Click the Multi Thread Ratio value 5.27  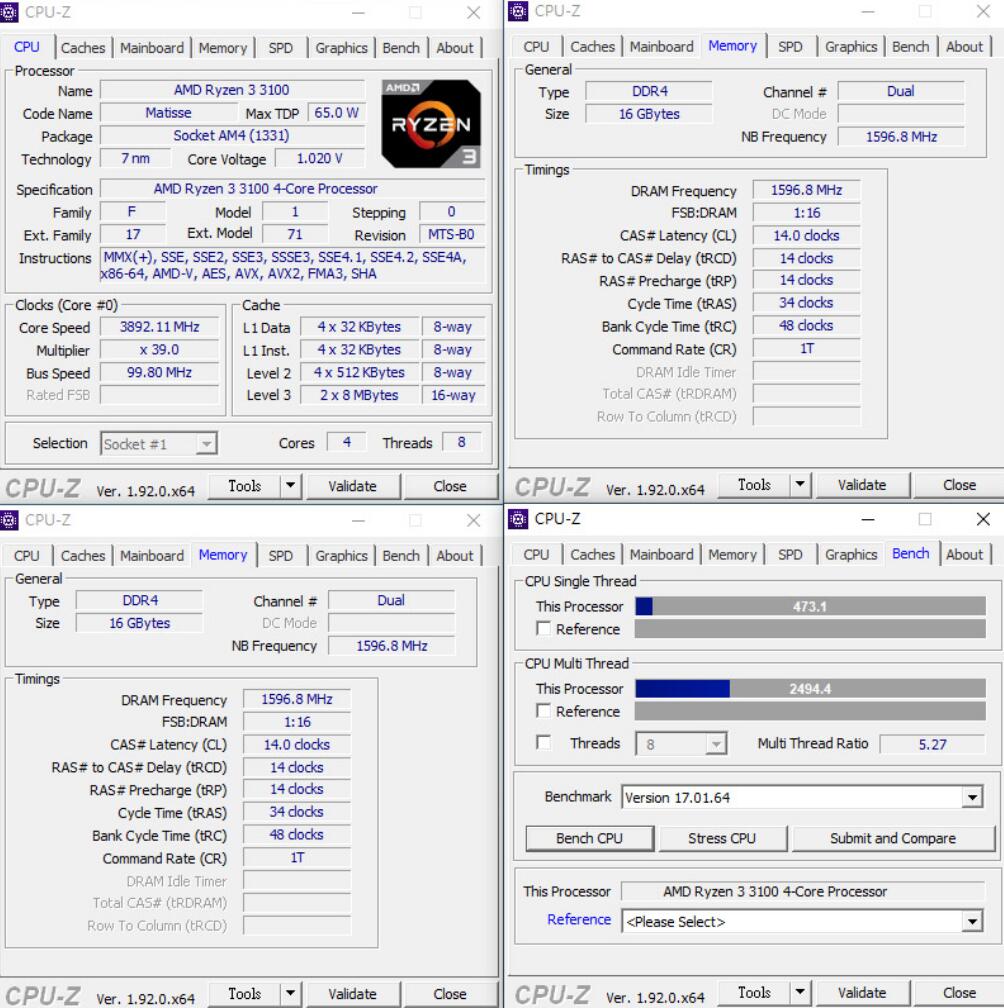click(932, 744)
